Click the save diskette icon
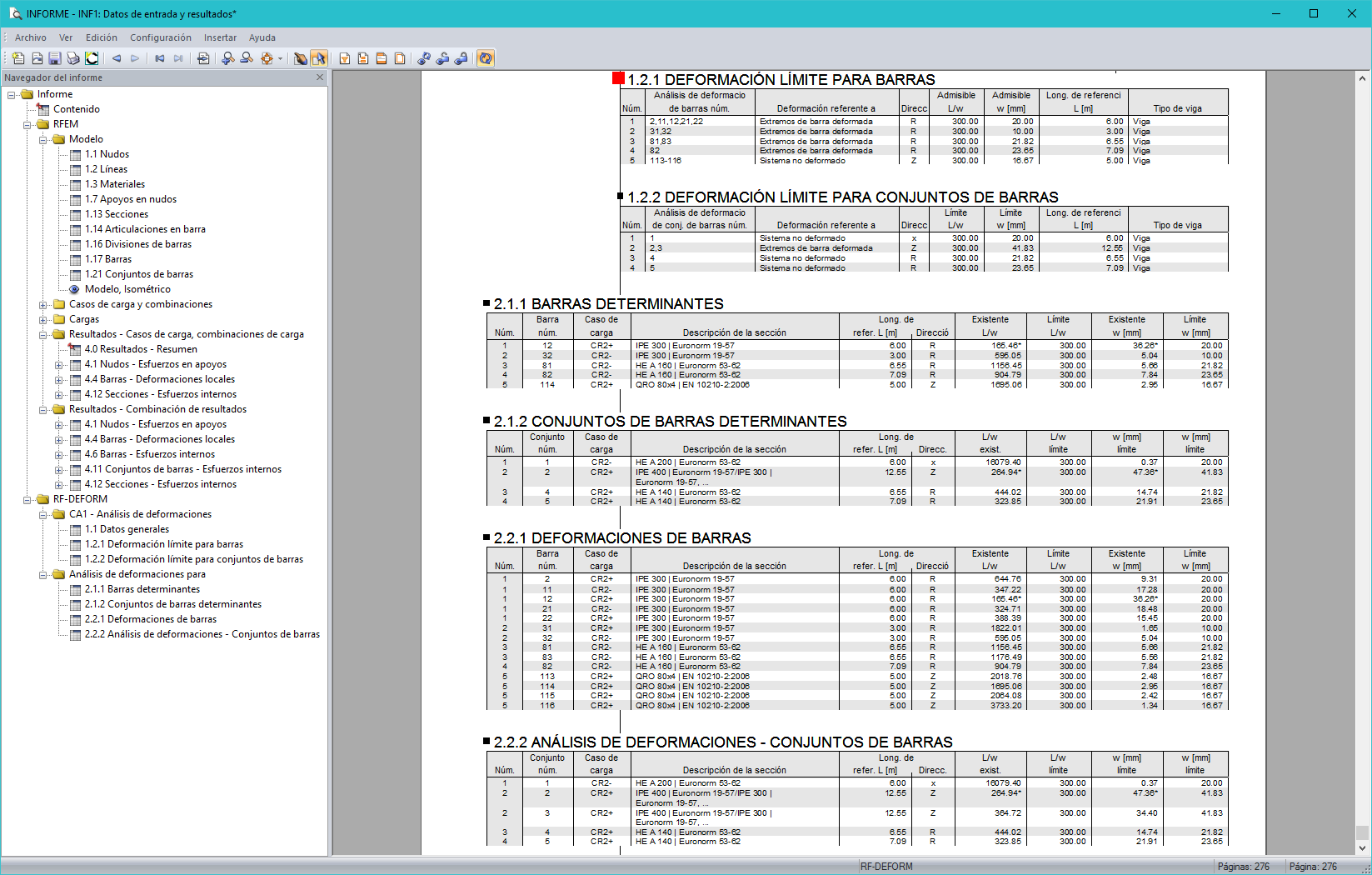Screen dimensions: 1372x875 click(55, 58)
